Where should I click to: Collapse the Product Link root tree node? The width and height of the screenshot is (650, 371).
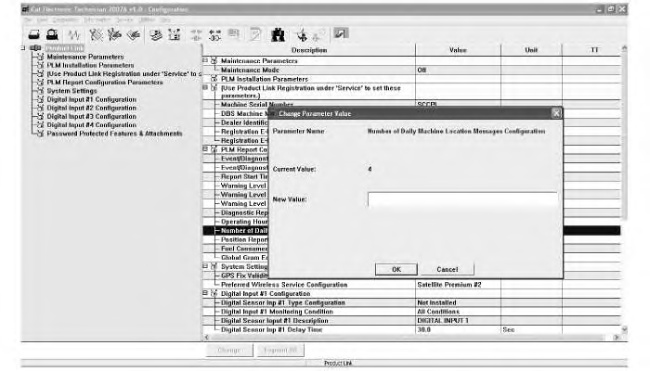[24, 48]
